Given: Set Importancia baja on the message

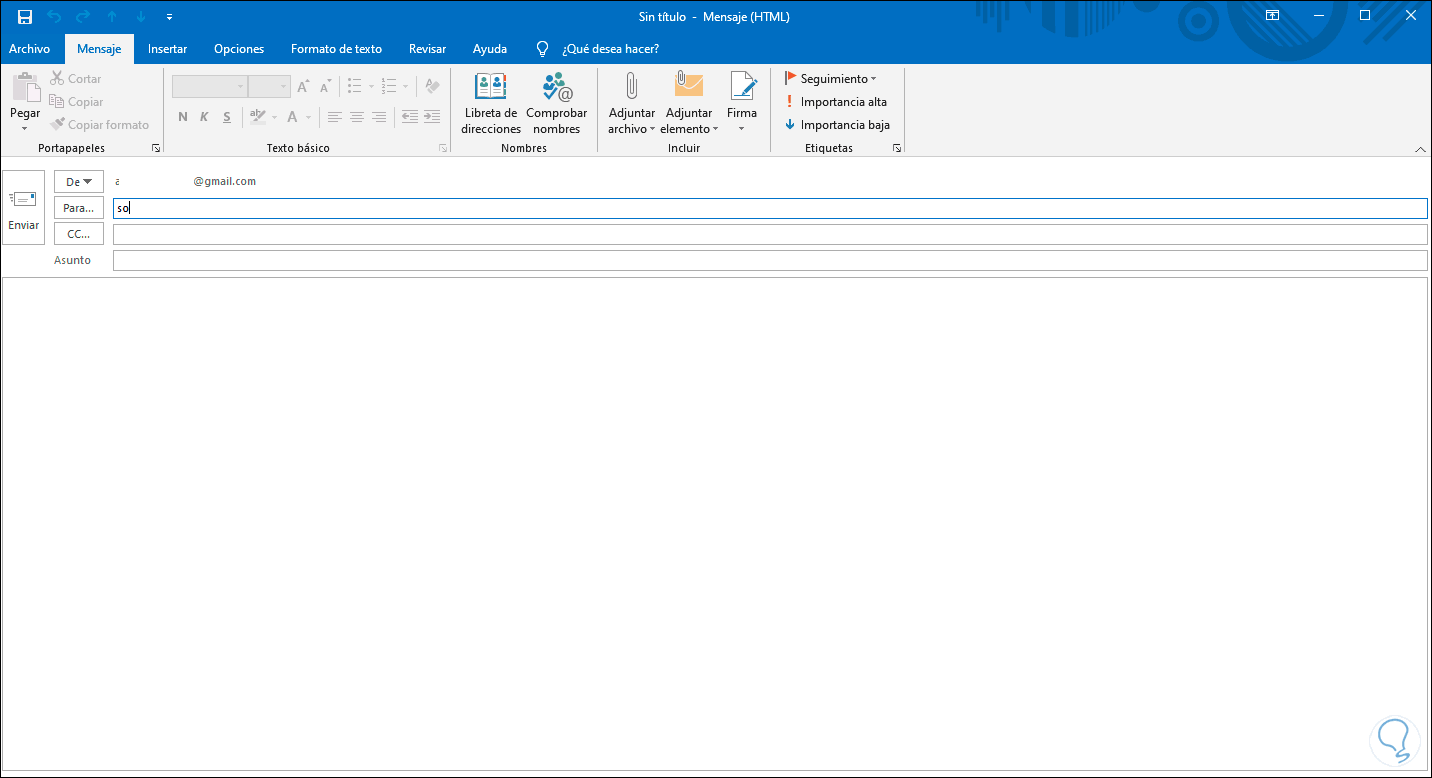Looking at the screenshot, I should click(837, 125).
